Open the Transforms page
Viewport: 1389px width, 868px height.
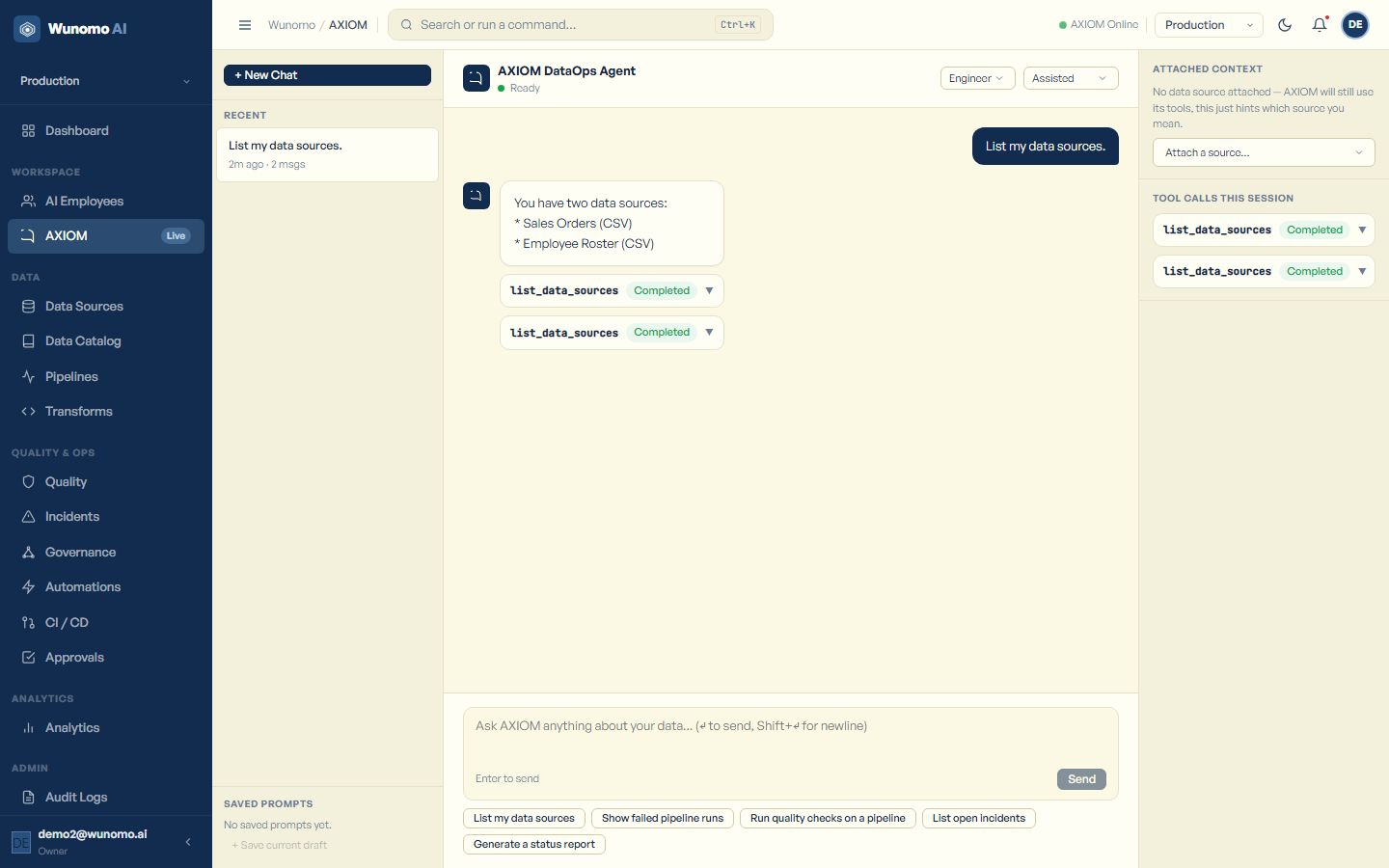[106, 412]
